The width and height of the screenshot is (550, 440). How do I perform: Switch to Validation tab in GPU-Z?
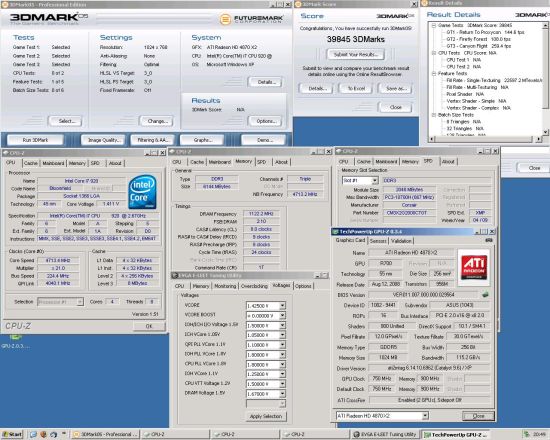click(x=401, y=241)
